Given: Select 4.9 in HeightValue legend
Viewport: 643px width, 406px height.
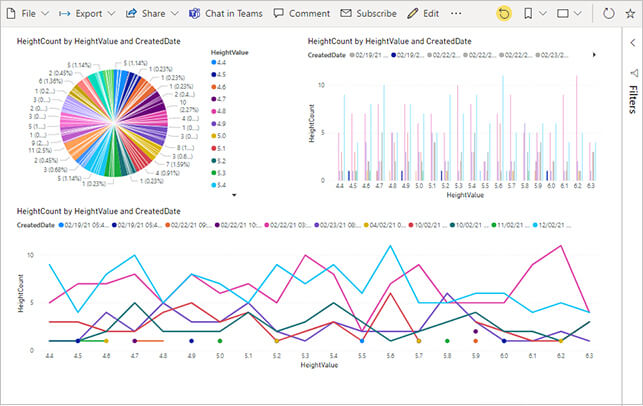Looking at the screenshot, I should tap(218, 123).
